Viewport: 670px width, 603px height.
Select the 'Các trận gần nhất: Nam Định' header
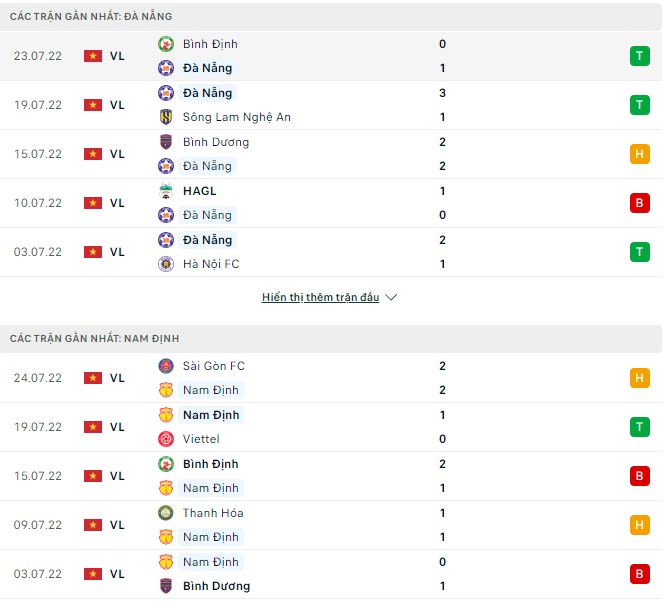[95, 339]
